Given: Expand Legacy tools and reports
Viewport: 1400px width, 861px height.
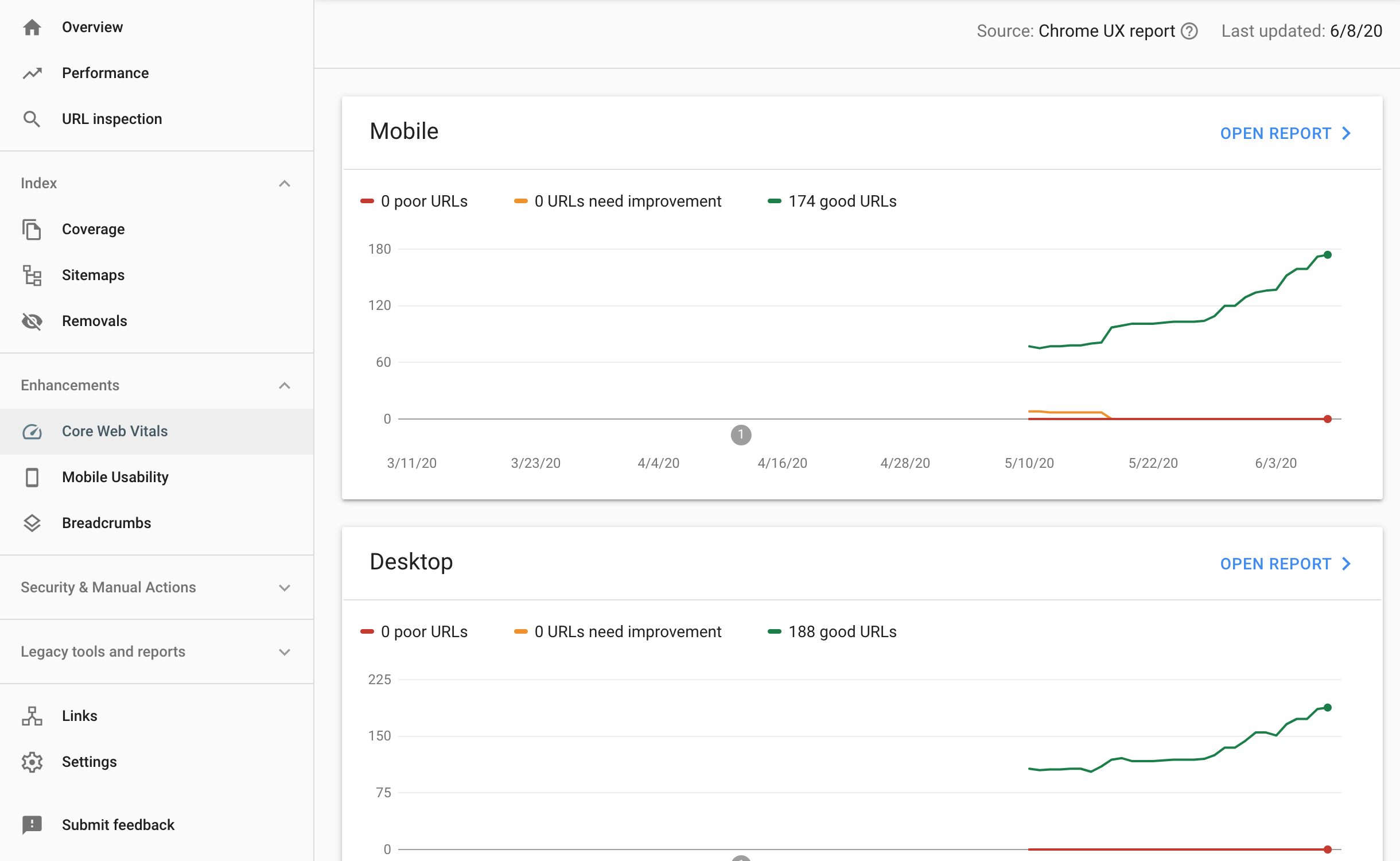Looking at the screenshot, I should coord(284,651).
